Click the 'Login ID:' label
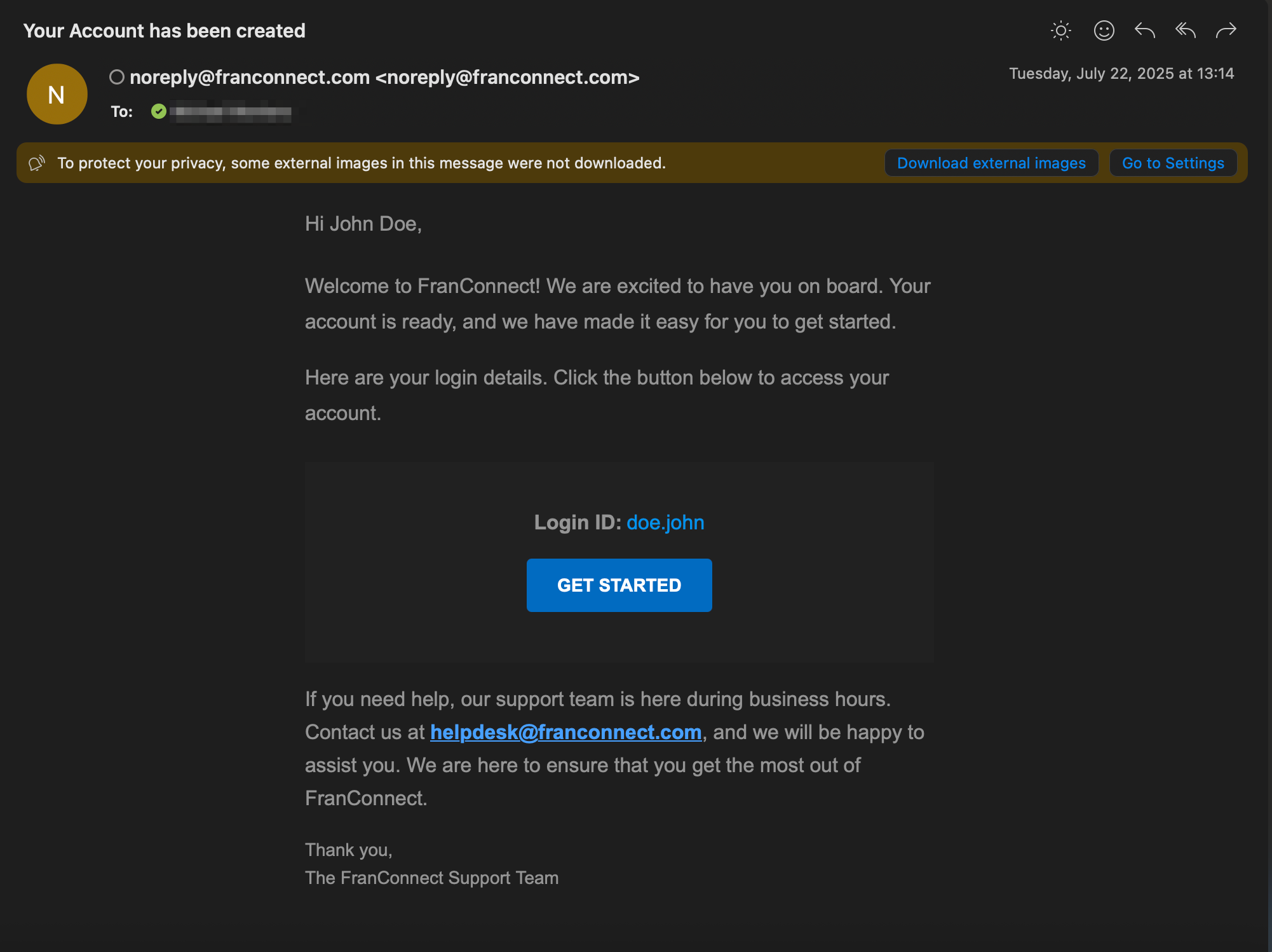Image resolution: width=1272 pixels, height=952 pixels. click(578, 522)
